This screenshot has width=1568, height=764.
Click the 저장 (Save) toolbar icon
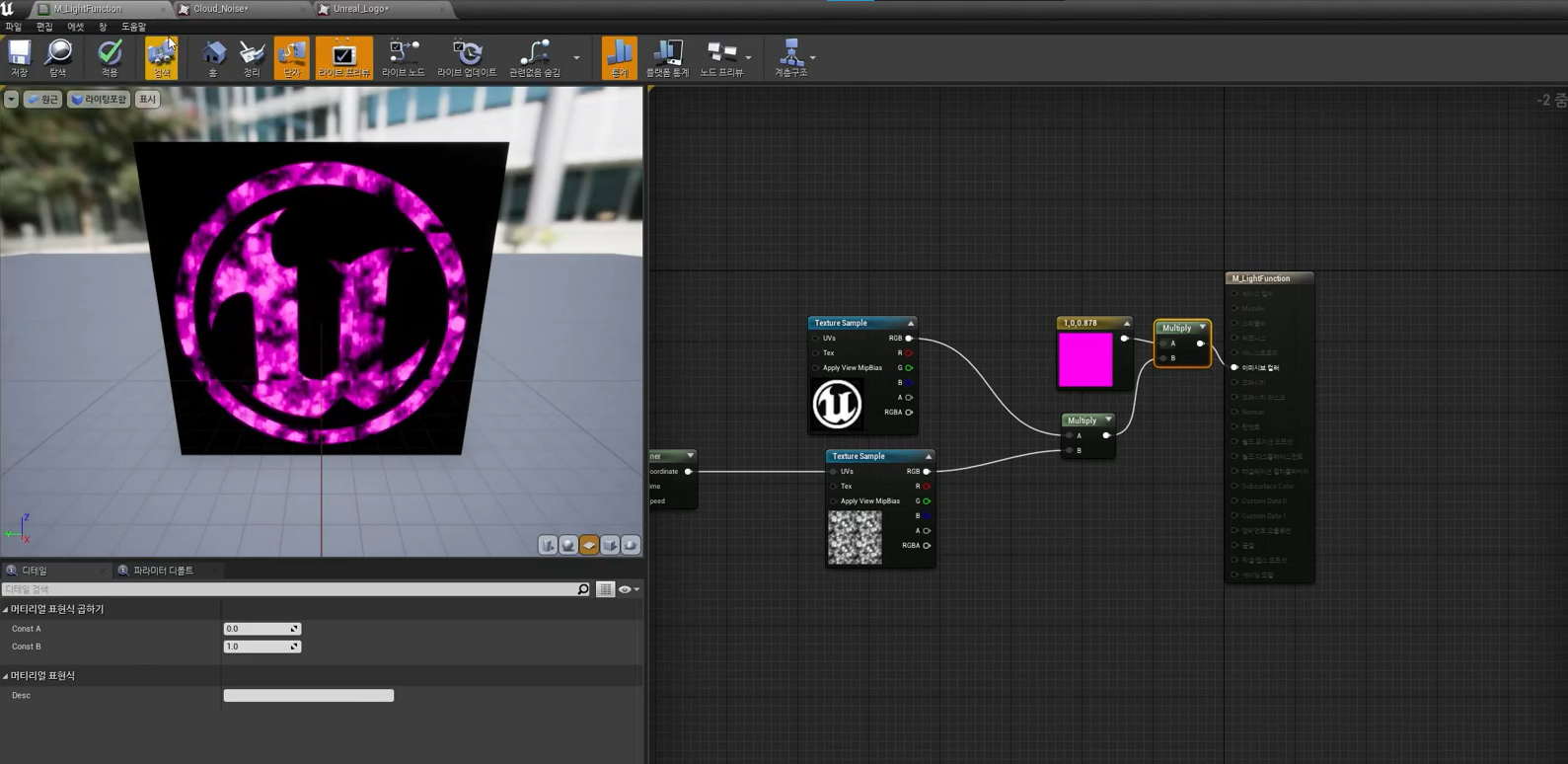[x=20, y=57]
